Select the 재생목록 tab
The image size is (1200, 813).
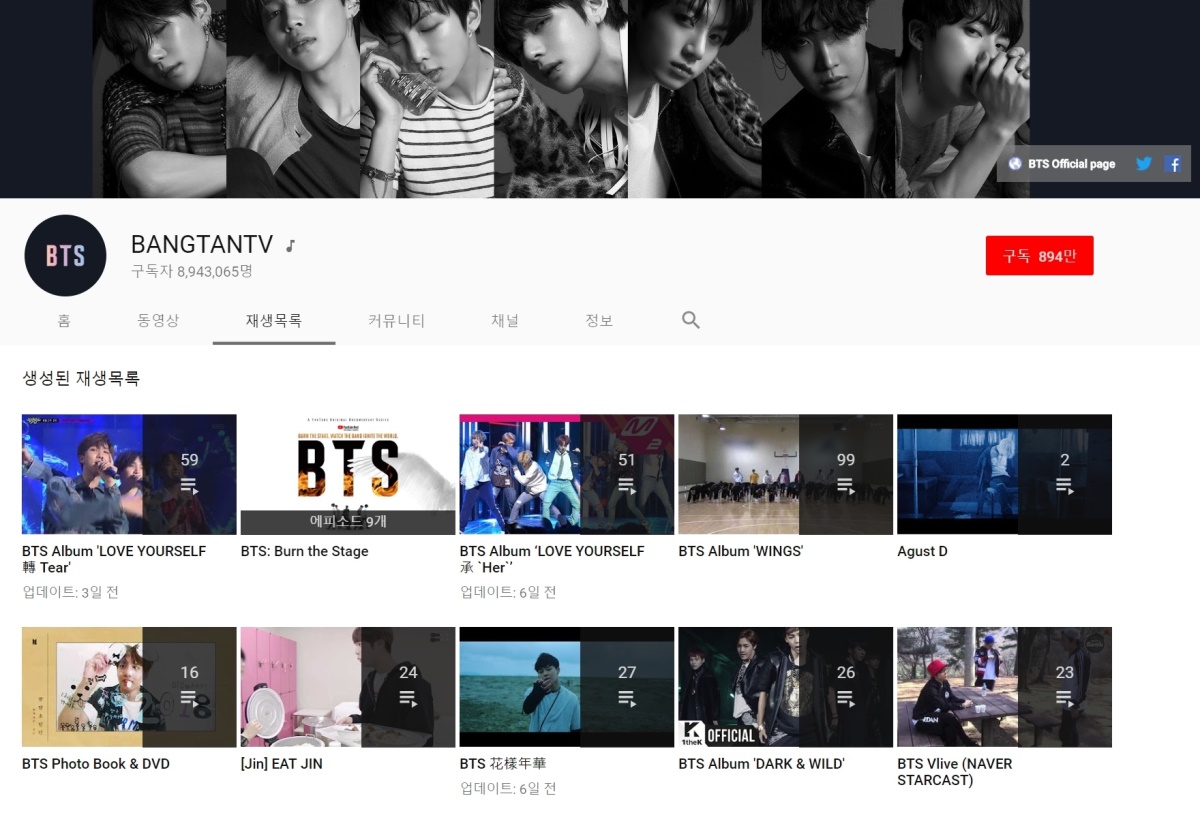[x=274, y=321]
